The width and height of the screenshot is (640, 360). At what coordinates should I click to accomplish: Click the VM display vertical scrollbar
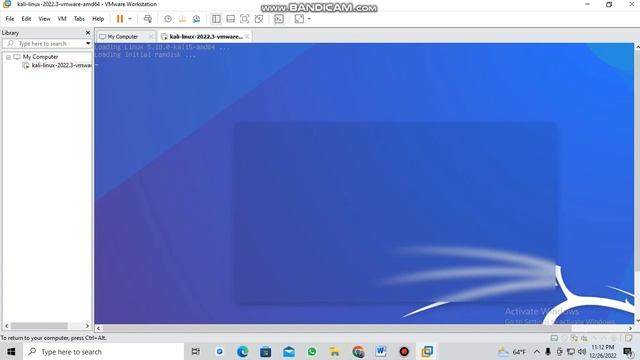(x=637, y=161)
